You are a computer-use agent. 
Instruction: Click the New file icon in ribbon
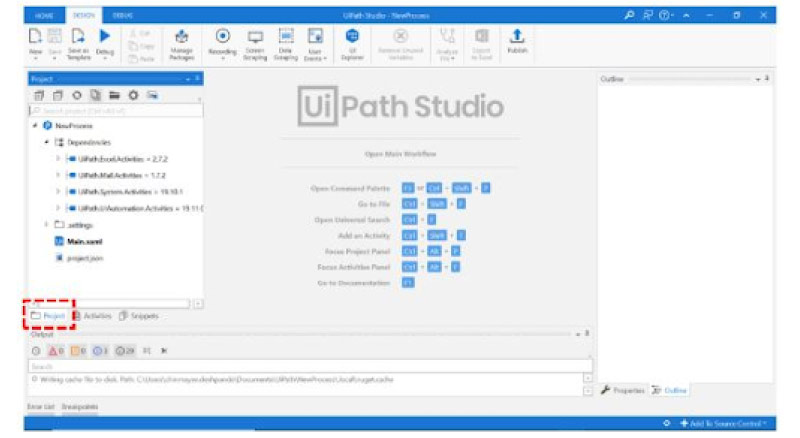click(x=35, y=37)
